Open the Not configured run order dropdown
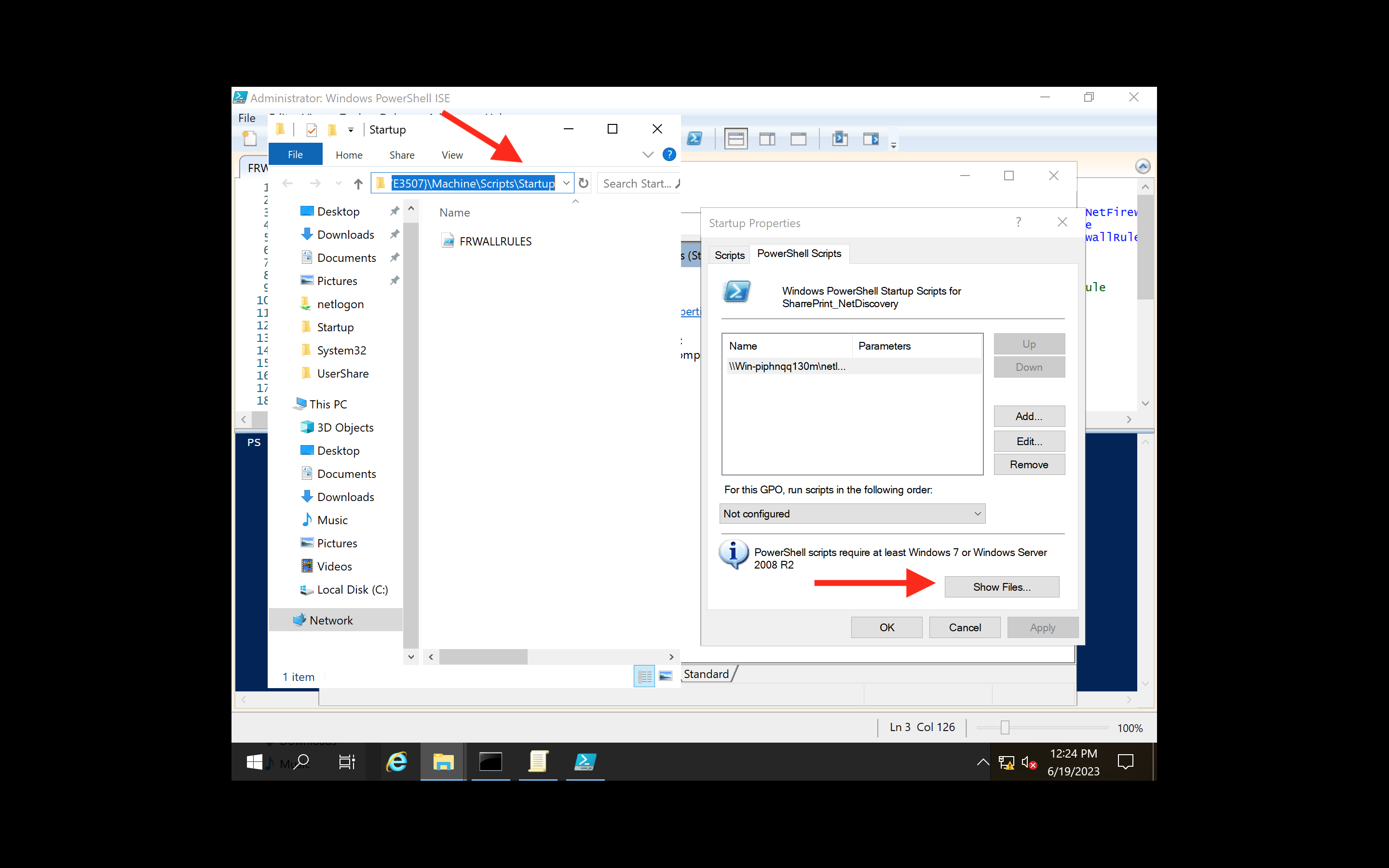This screenshot has height=868, width=1389. (x=977, y=513)
